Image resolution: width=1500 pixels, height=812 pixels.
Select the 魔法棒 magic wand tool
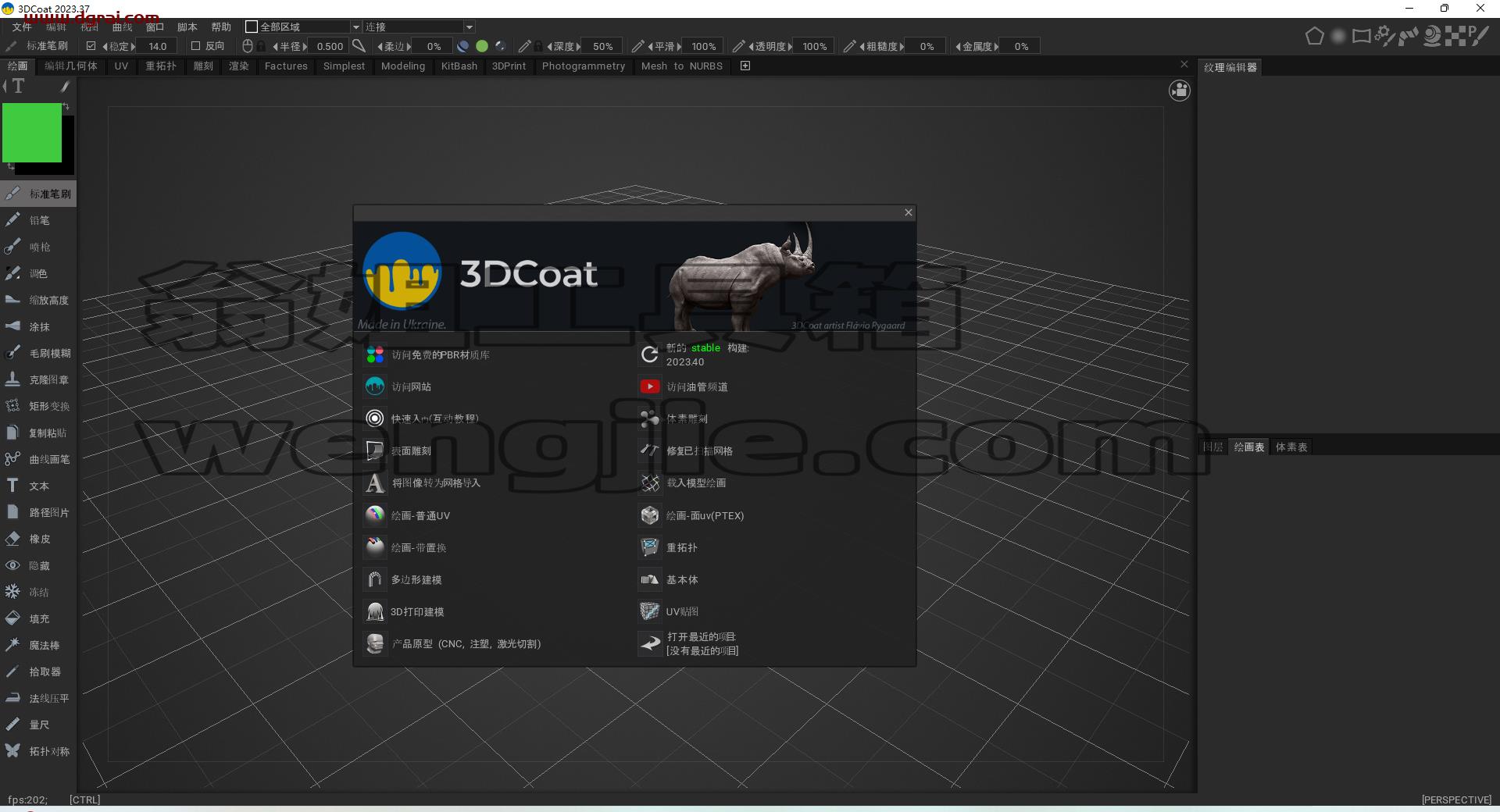38,645
